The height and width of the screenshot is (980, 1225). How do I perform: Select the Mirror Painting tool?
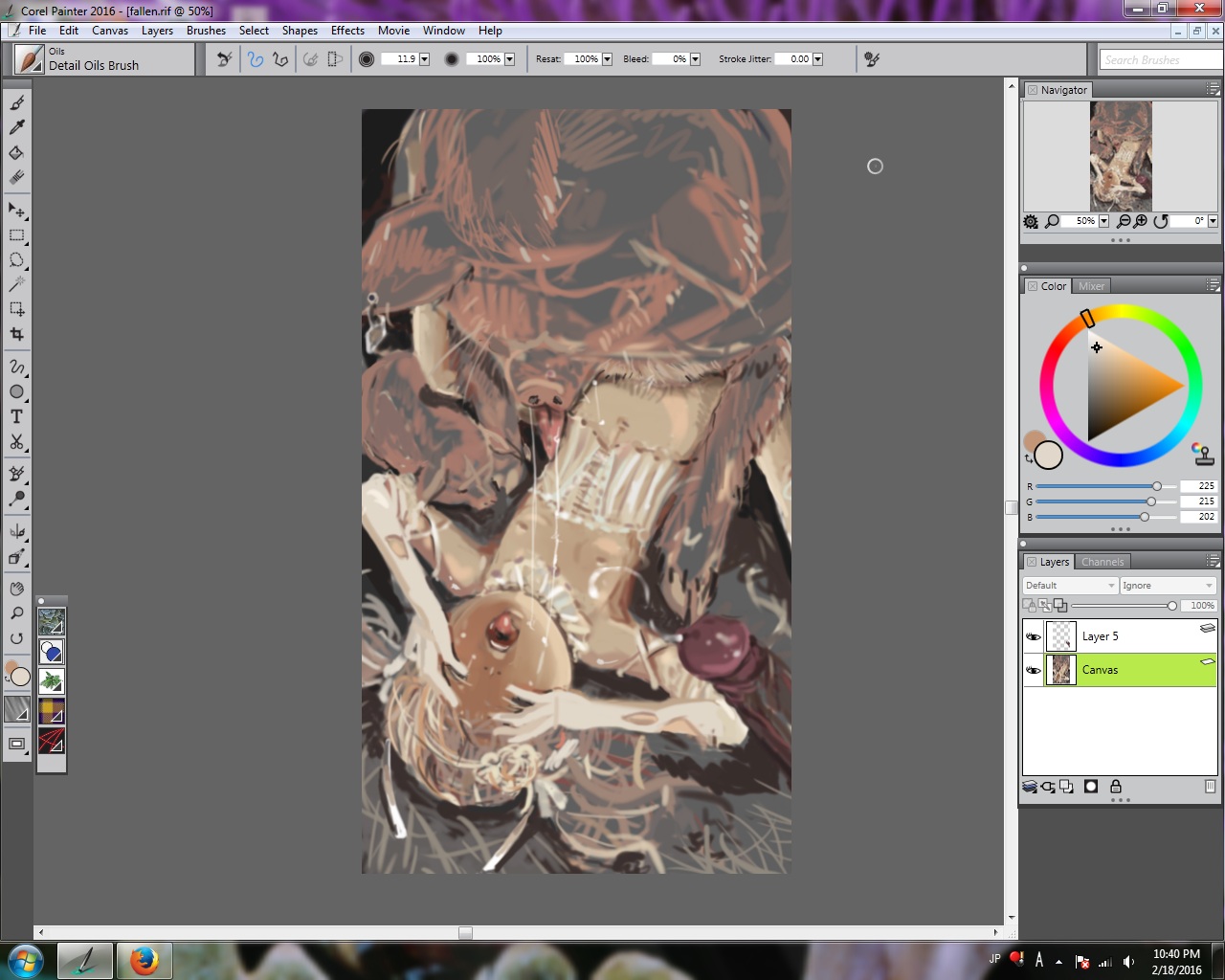point(16,531)
